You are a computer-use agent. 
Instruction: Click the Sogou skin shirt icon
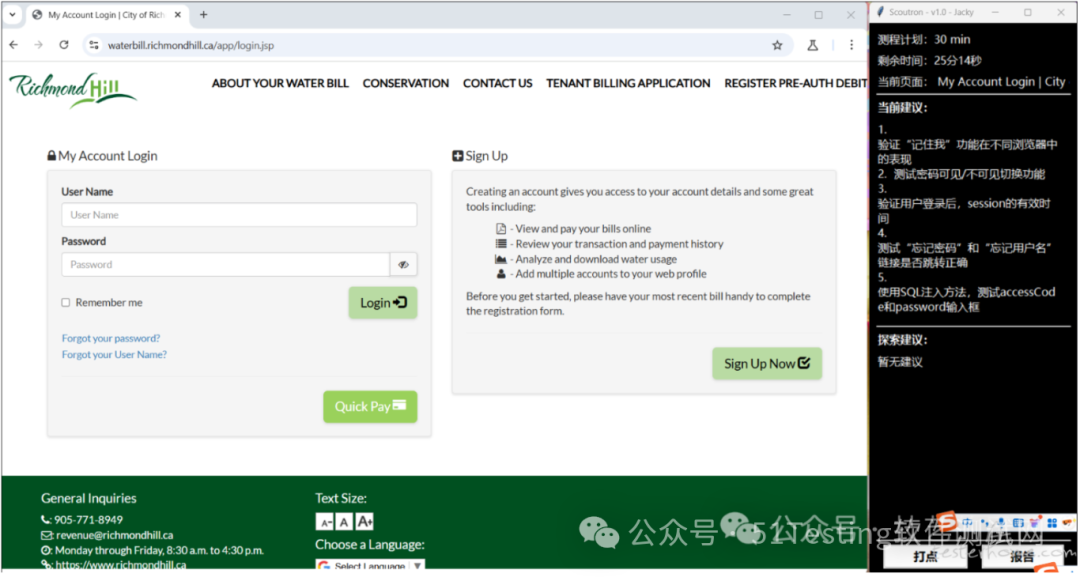coord(1035,522)
